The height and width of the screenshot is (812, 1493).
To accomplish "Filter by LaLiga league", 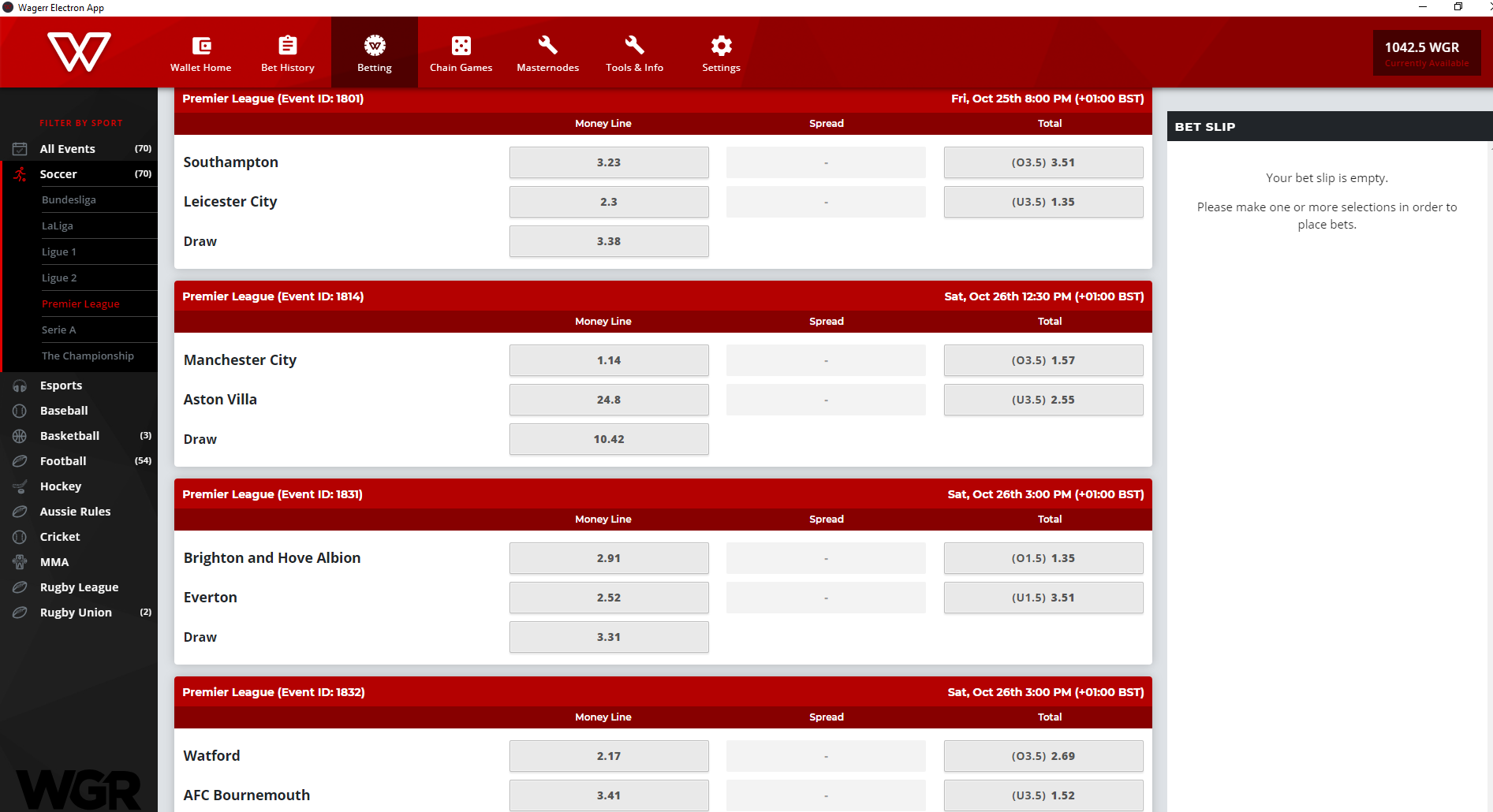I will [58, 225].
